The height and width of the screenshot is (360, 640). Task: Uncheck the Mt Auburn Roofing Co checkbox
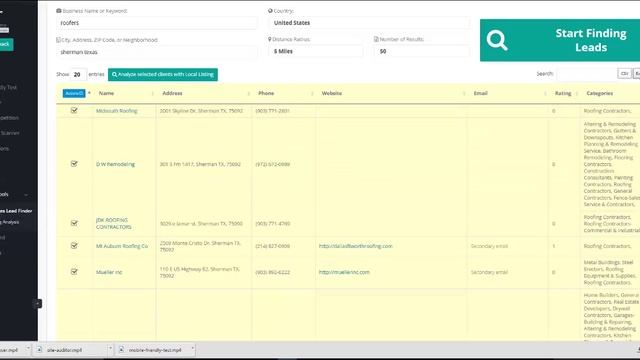(74, 246)
